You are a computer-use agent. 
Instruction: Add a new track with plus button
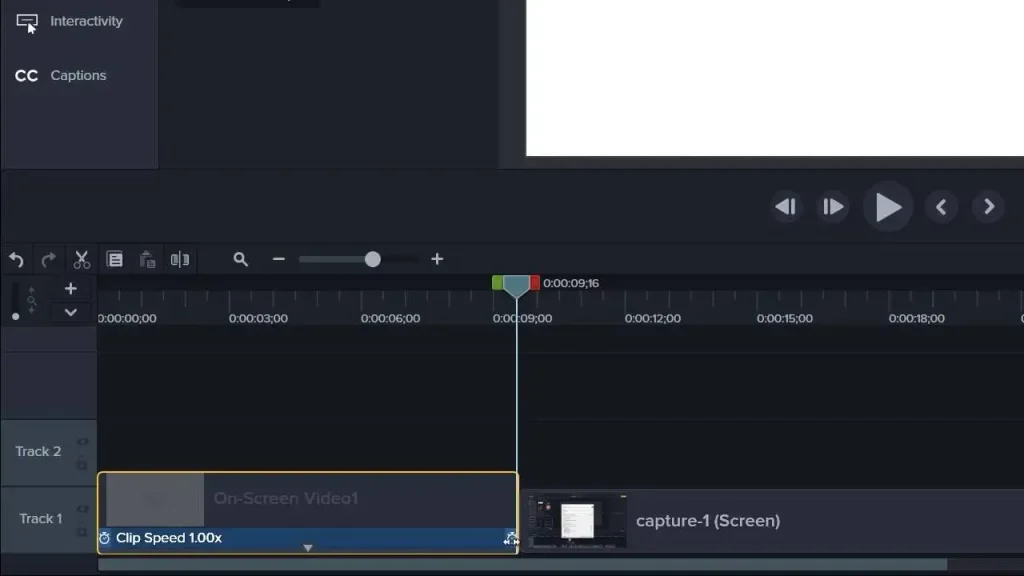coord(71,289)
